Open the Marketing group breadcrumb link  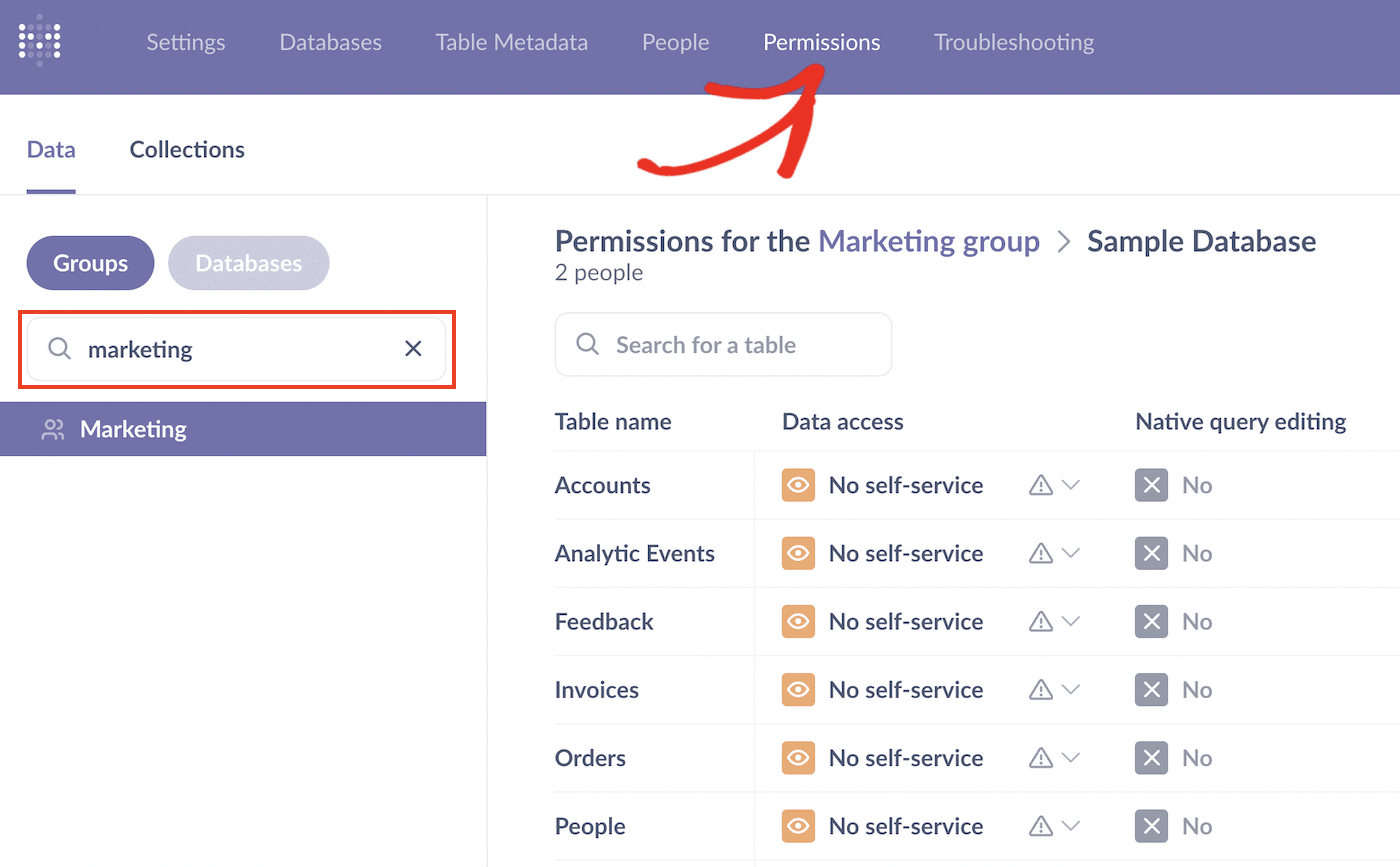928,240
